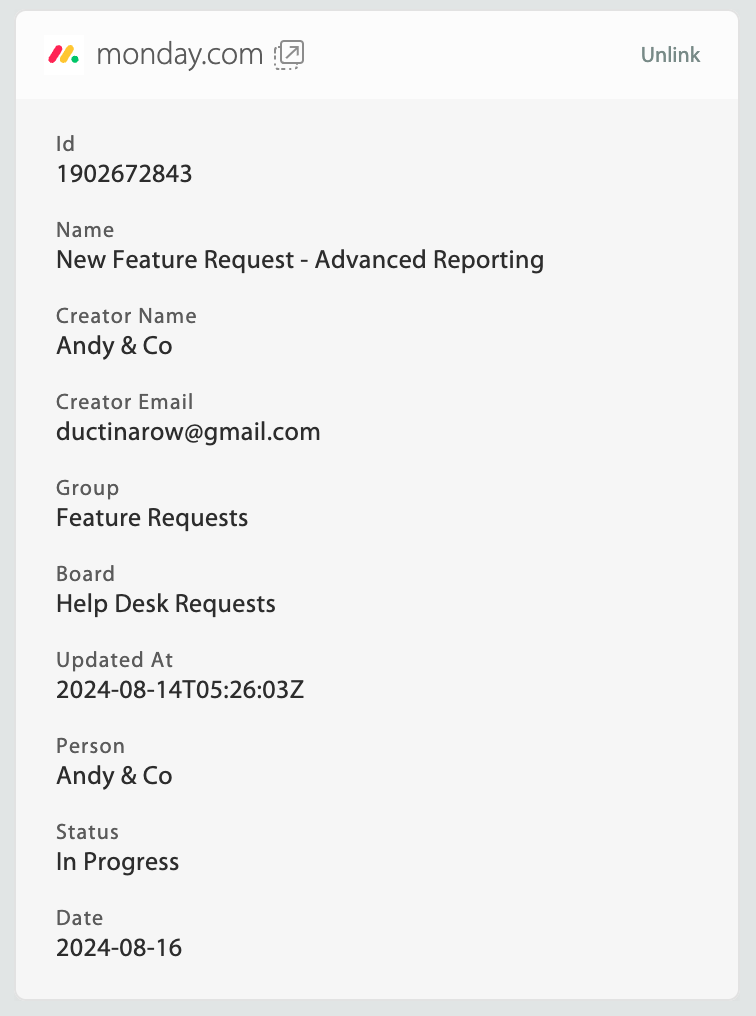This screenshot has width=756, height=1016.
Task: Click the Board value Help Desk Requests
Action: click(166, 604)
